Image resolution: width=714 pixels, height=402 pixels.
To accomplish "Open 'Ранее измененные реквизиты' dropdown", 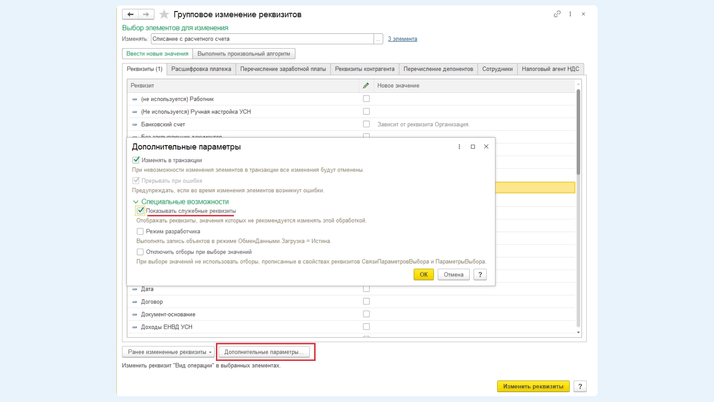I will [x=168, y=352].
